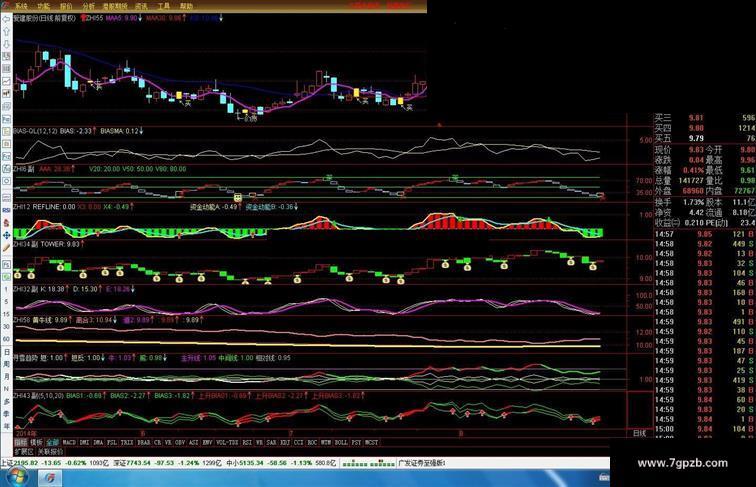The width and height of the screenshot is (756, 487).
Task: Switch to the monthly (月) period
Action: coord(6,377)
